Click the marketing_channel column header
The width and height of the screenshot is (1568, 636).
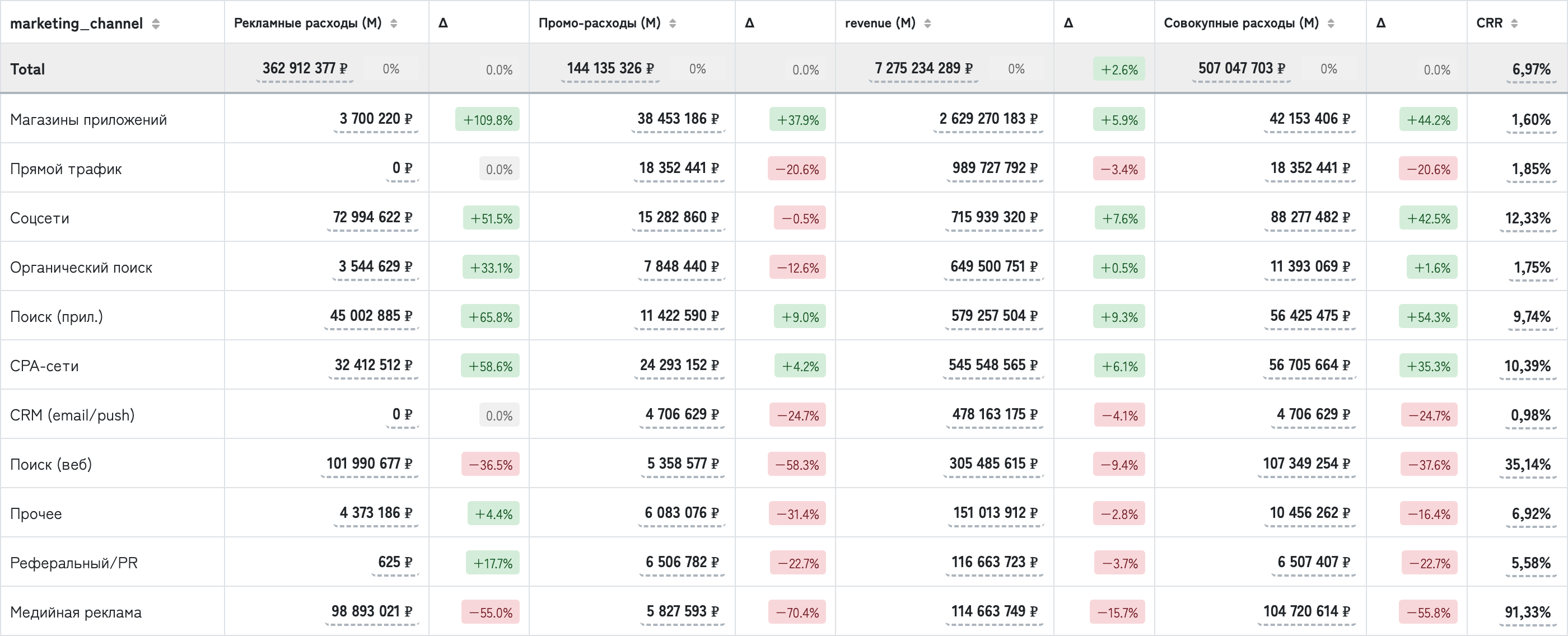pos(77,24)
